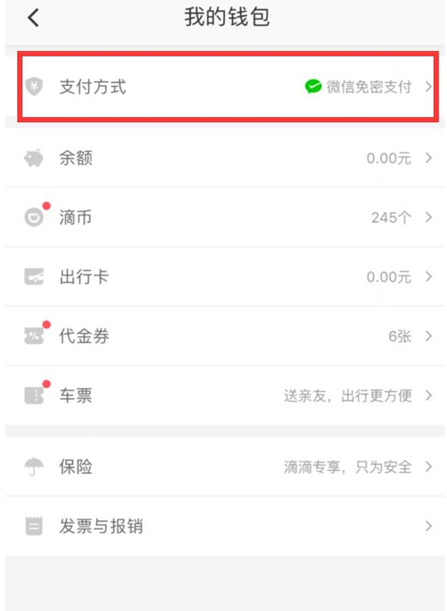Click the invoice receipt icon
Image resolution: width=447 pixels, height=611 pixels.
34,526
